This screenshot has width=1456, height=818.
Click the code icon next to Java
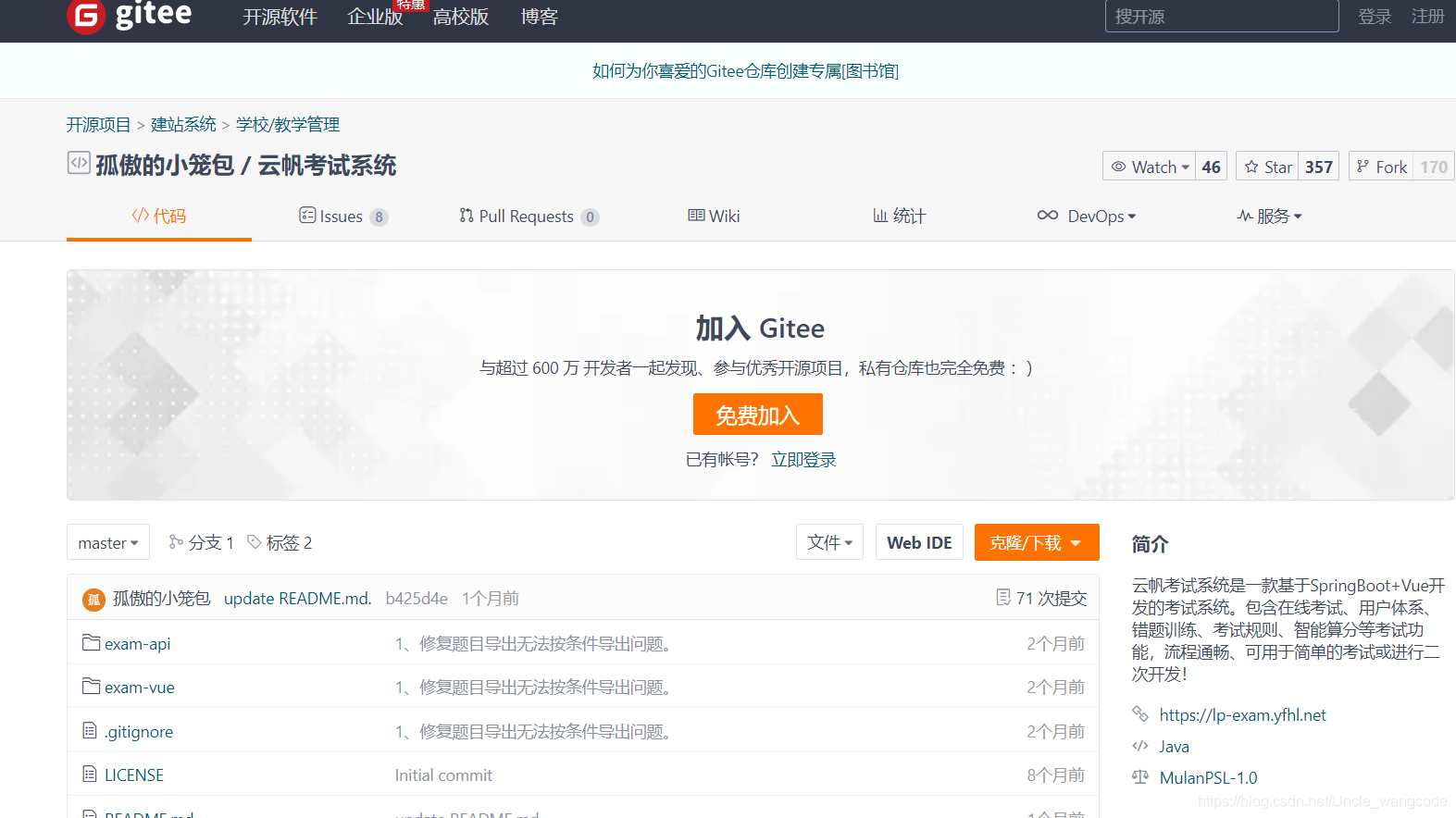point(1140,746)
